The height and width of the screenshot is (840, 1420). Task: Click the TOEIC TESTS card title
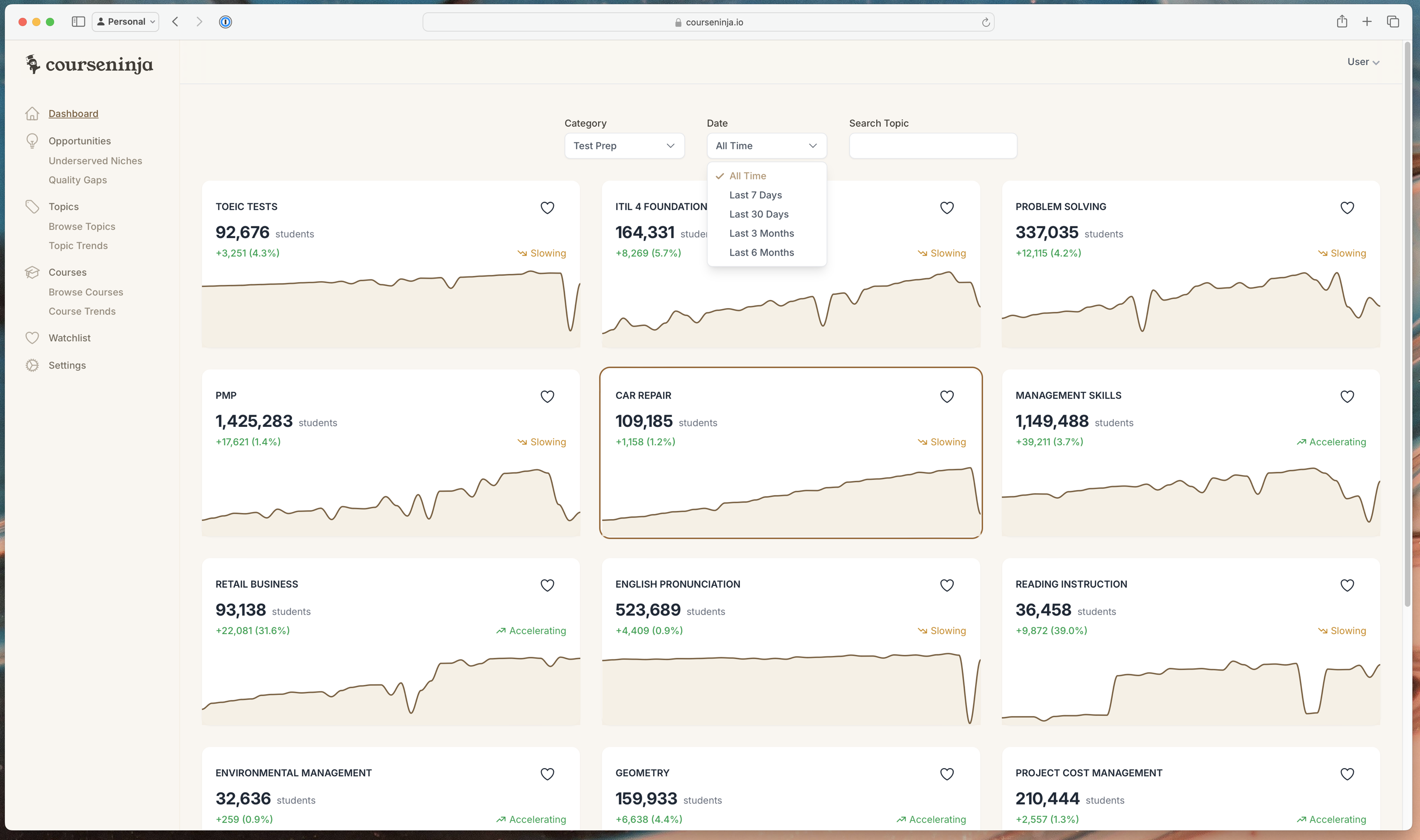click(x=246, y=207)
